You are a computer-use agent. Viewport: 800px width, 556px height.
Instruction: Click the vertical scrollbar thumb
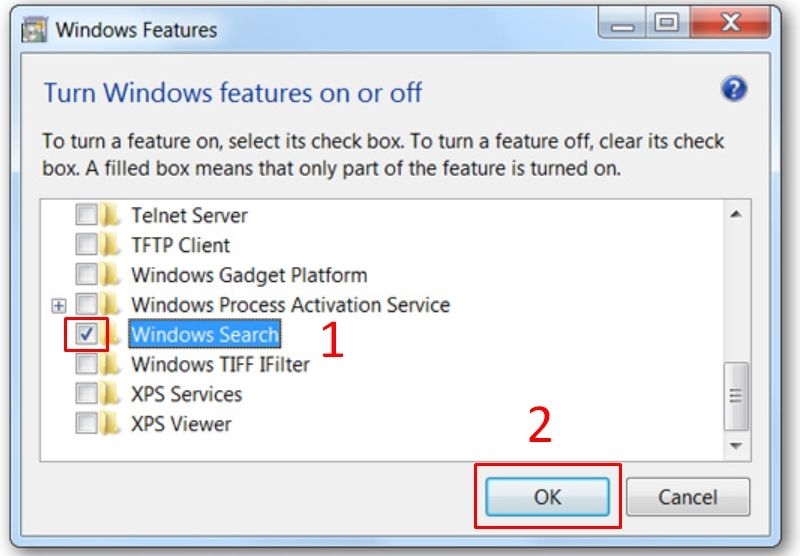pos(736,395)
